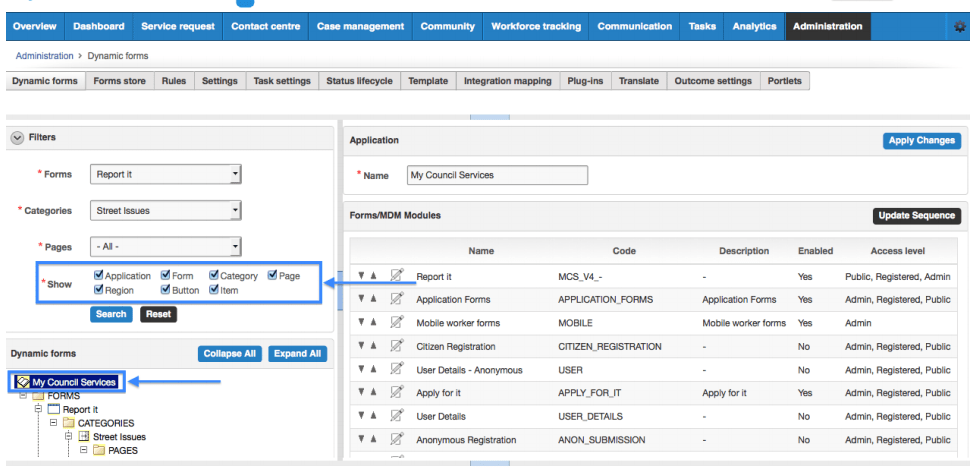
Task: Click the Search button
Action: point(112,314)
